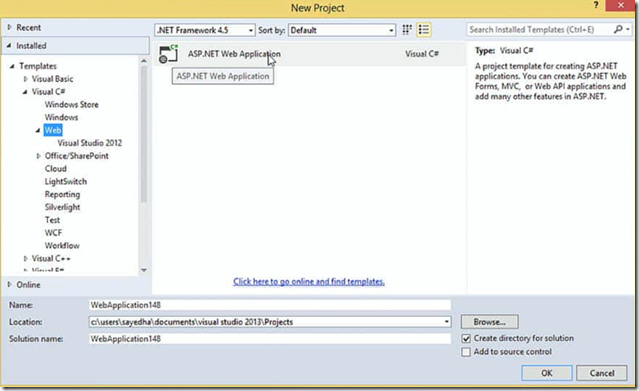Select Silverlight template category
This screenshot has height=391, width=639.
pos(62,207)
